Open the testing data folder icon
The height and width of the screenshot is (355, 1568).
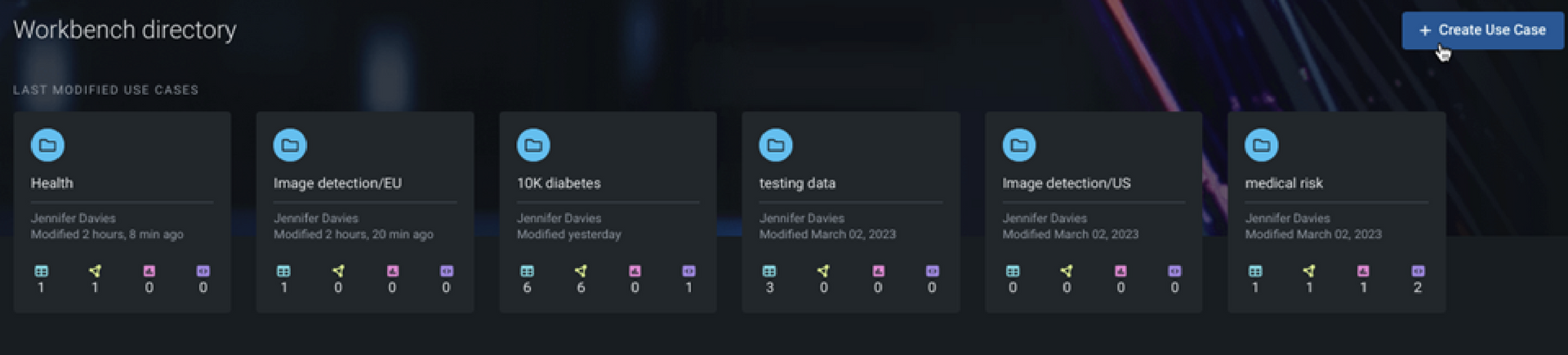click(x=776, y=145)
